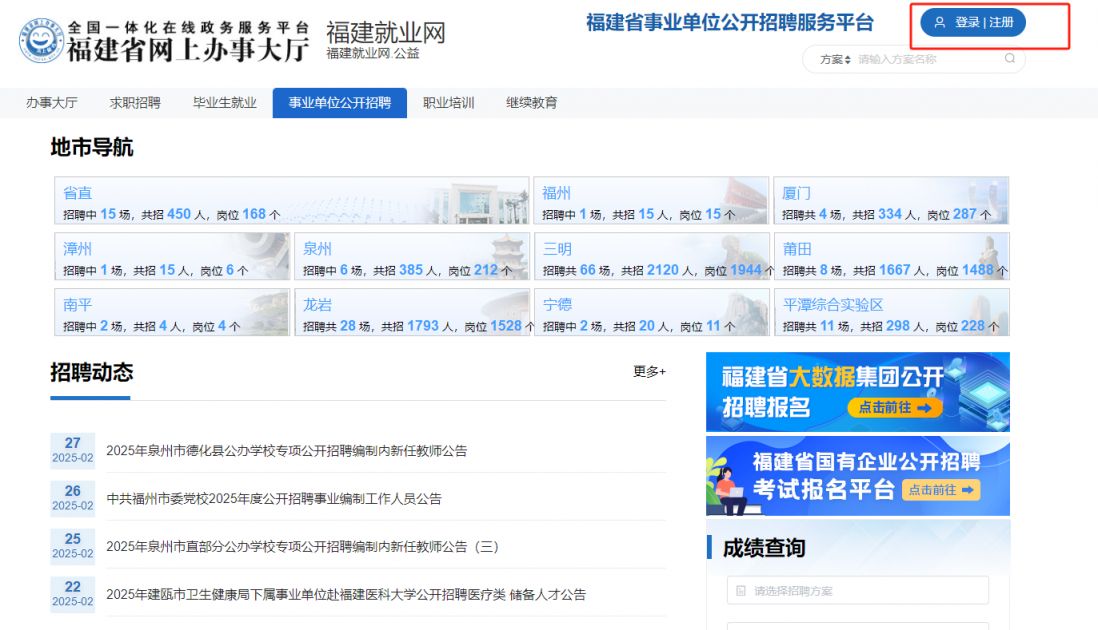This screenshot has width=1098, height=630.
Task: Expand 更多+ recruitment news
Action: pos(648,372)
